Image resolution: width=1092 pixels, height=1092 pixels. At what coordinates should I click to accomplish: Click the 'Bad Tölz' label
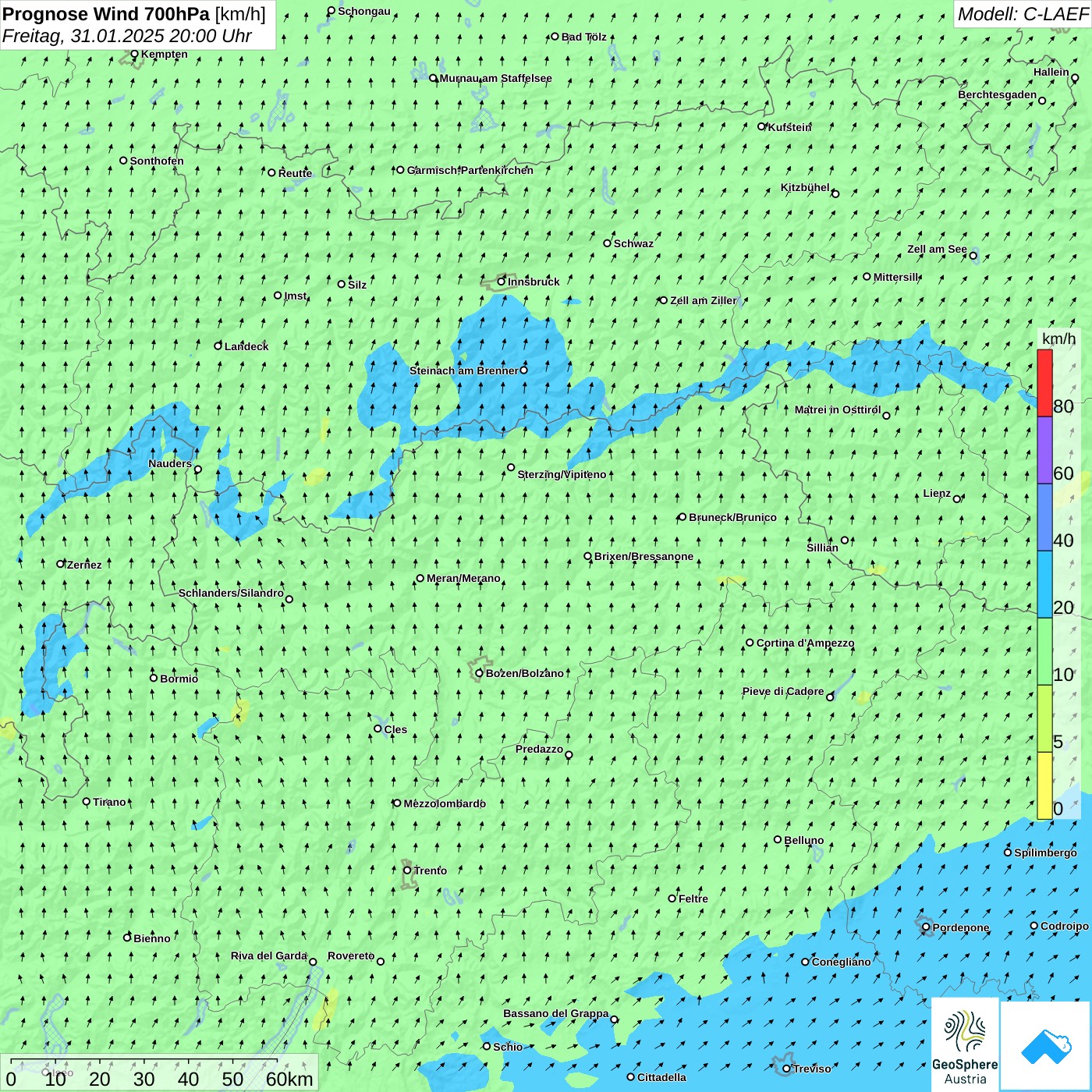[x=584, y=37]
